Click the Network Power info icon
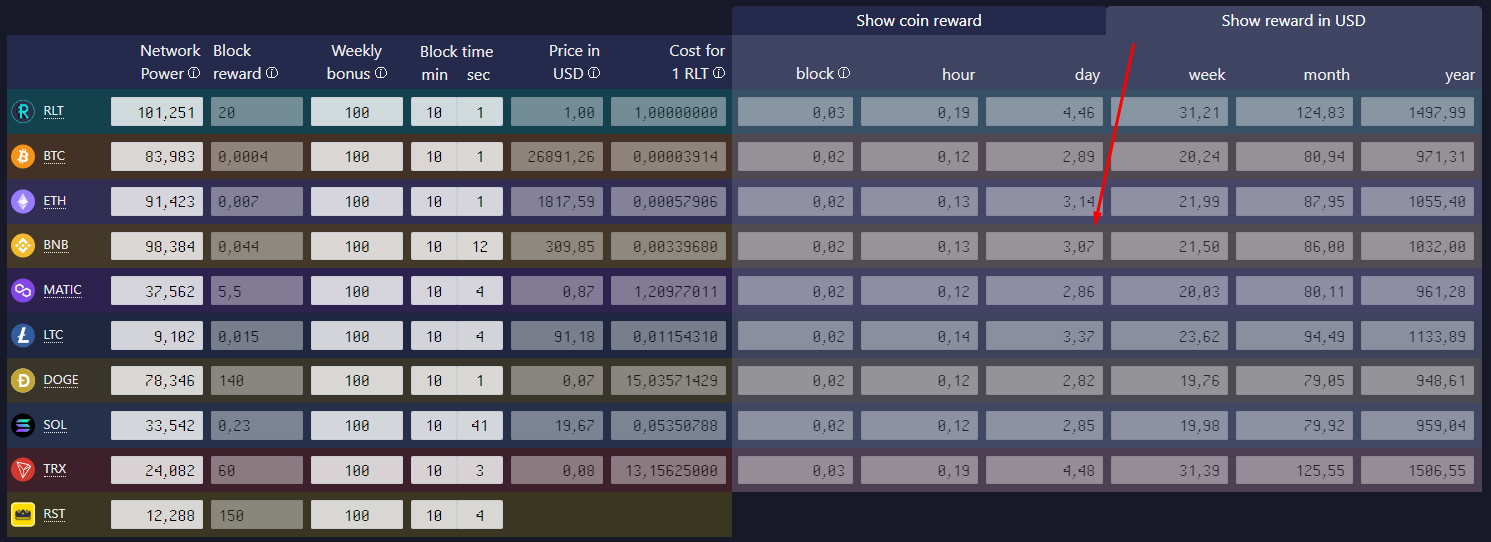 click(x=194, y=74)
